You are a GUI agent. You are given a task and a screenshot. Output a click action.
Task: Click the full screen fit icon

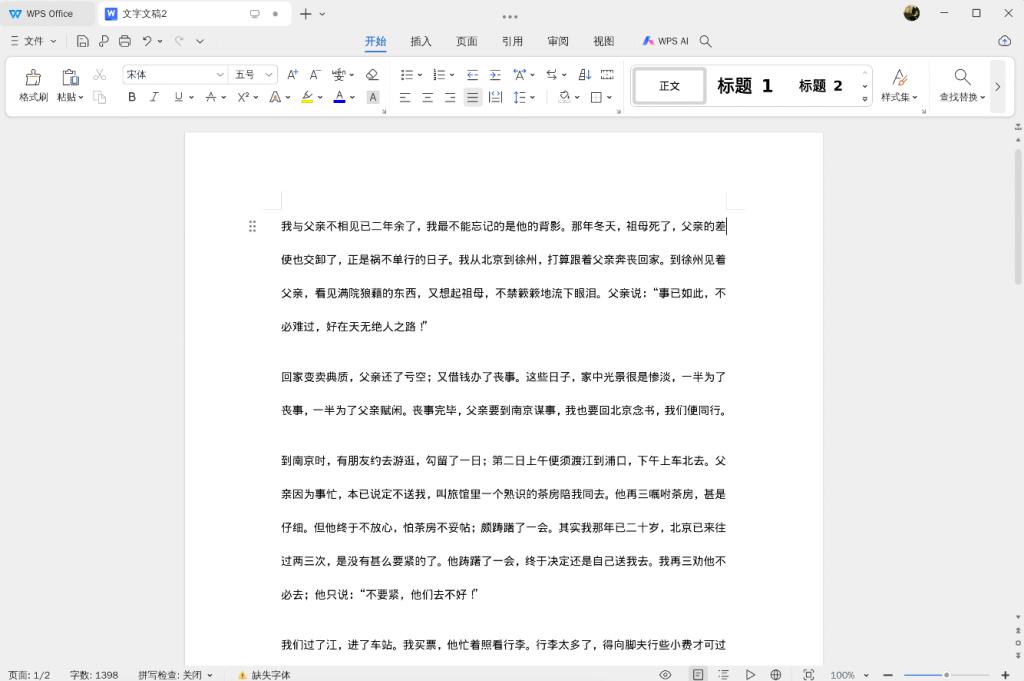tap(808, 674)
